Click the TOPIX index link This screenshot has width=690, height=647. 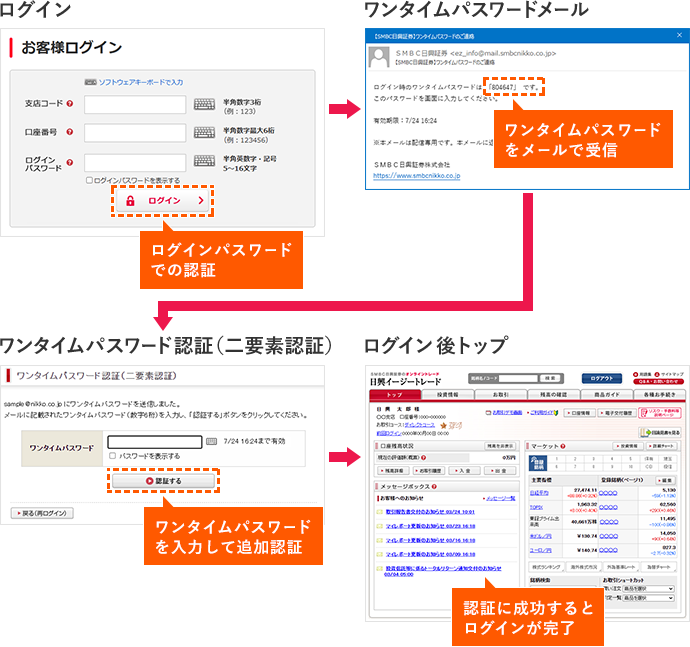(x=536, y=507)
